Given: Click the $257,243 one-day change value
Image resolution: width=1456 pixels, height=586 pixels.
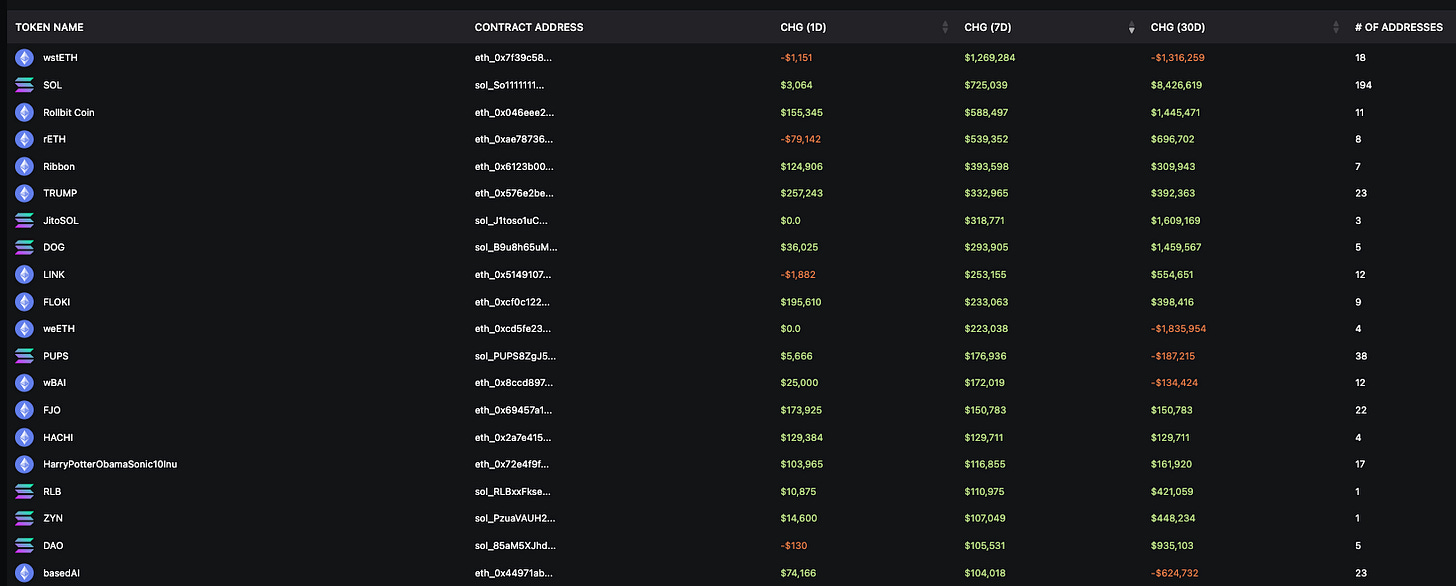Looking at the screenshot, I should pos(801,193).
